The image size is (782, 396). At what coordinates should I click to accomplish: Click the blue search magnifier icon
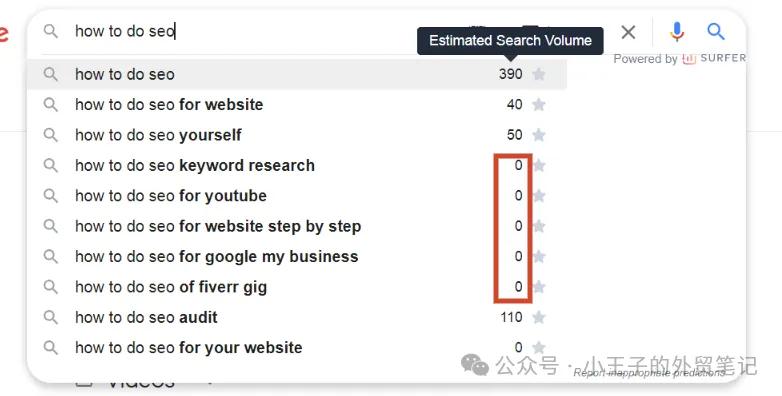(716, 31)
